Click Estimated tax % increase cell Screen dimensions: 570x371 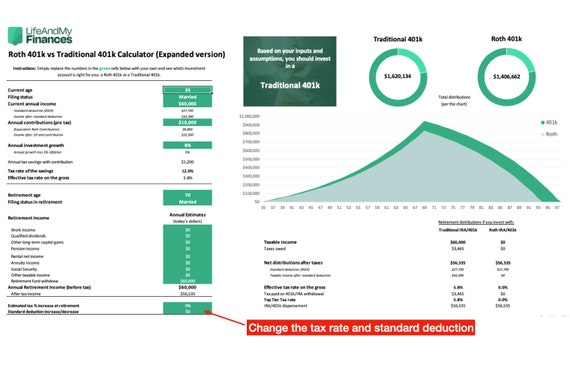tap(187, 306)
